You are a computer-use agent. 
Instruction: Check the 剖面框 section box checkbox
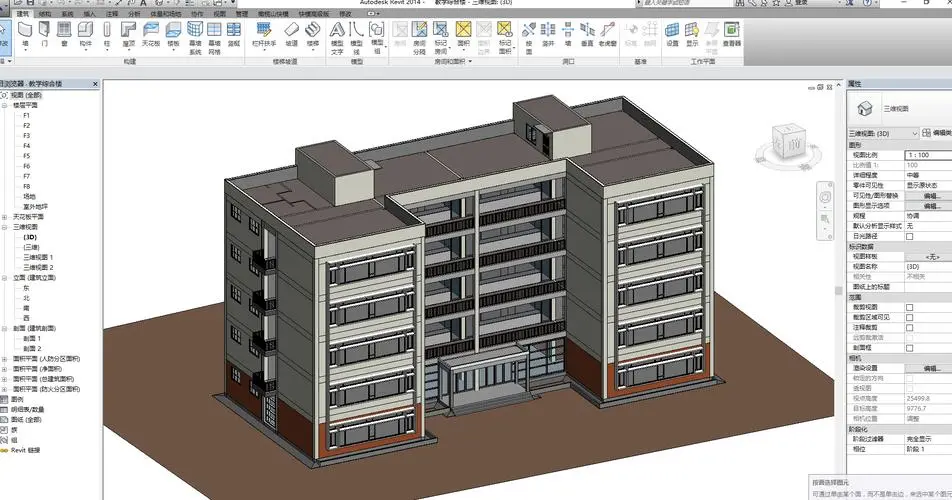pos(909,346)
